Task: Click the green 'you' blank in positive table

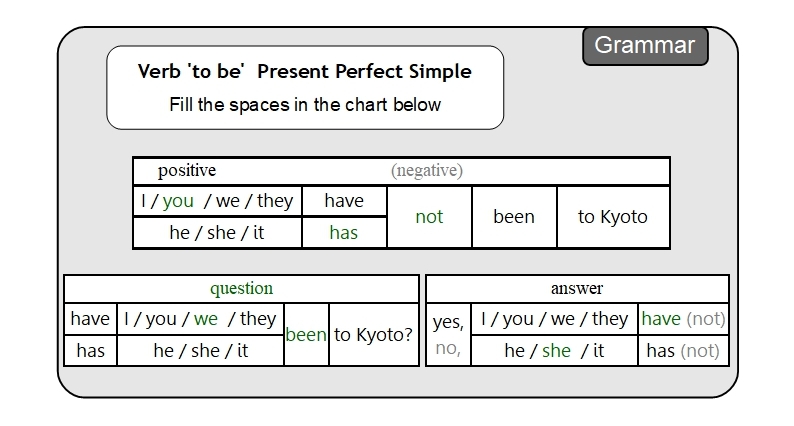Action: click(178, 201)
